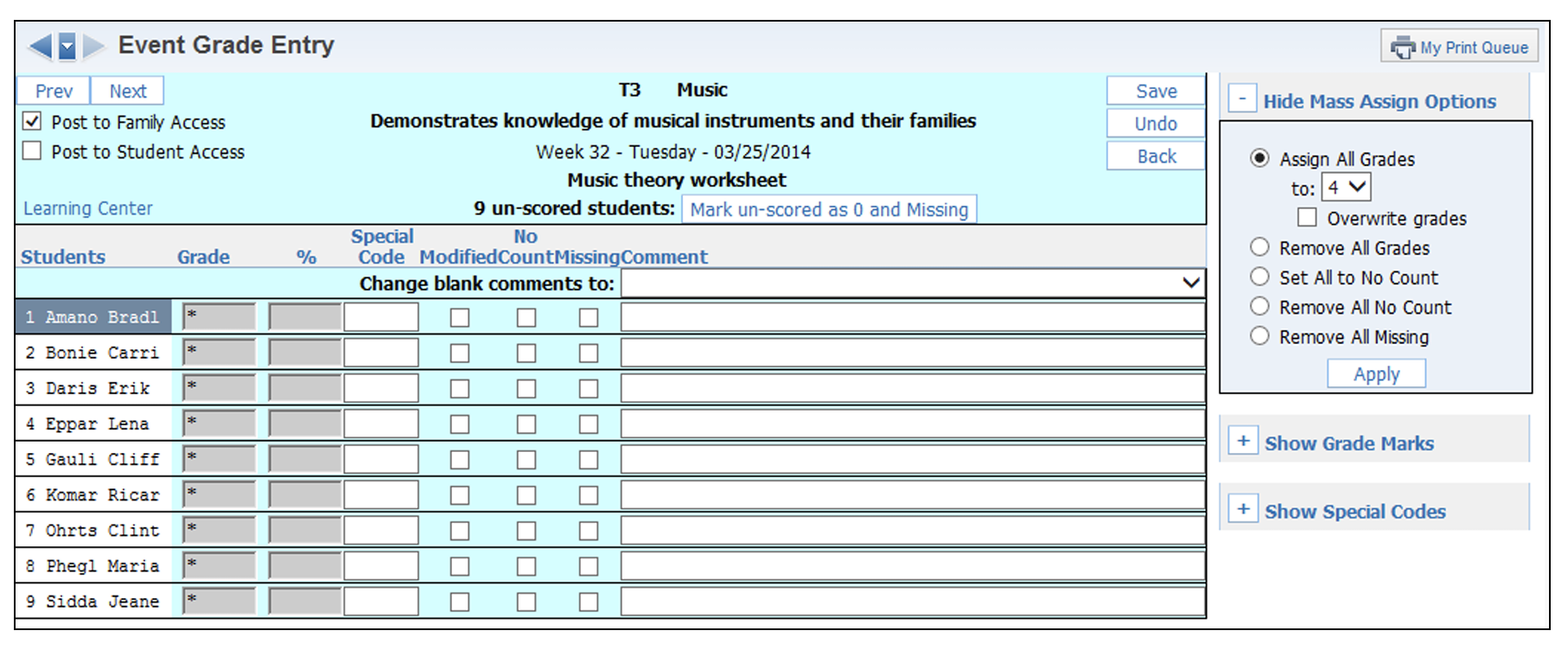Enable Post to Student Access checkbox

[x=32, y=151]
